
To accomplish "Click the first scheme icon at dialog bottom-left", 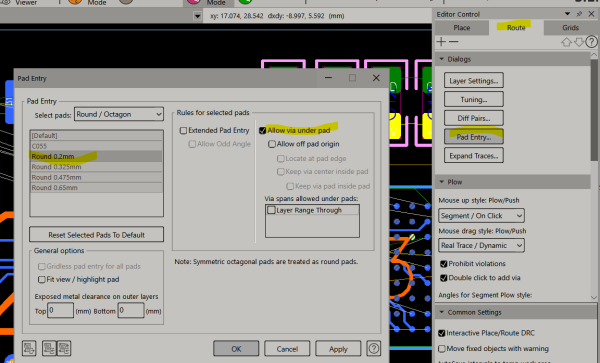I will click(x=29, y=348).
